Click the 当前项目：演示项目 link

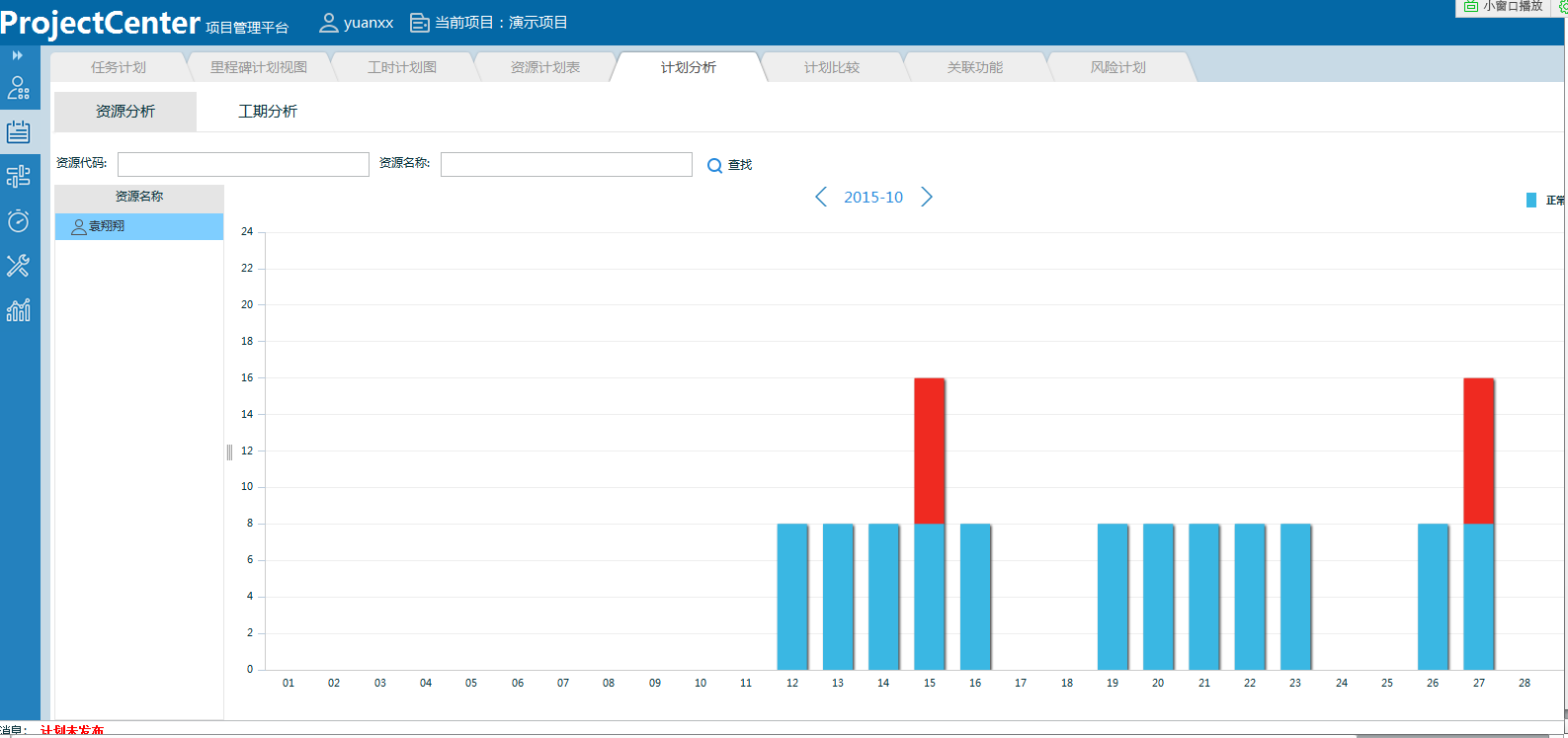(x=490, y=23)
